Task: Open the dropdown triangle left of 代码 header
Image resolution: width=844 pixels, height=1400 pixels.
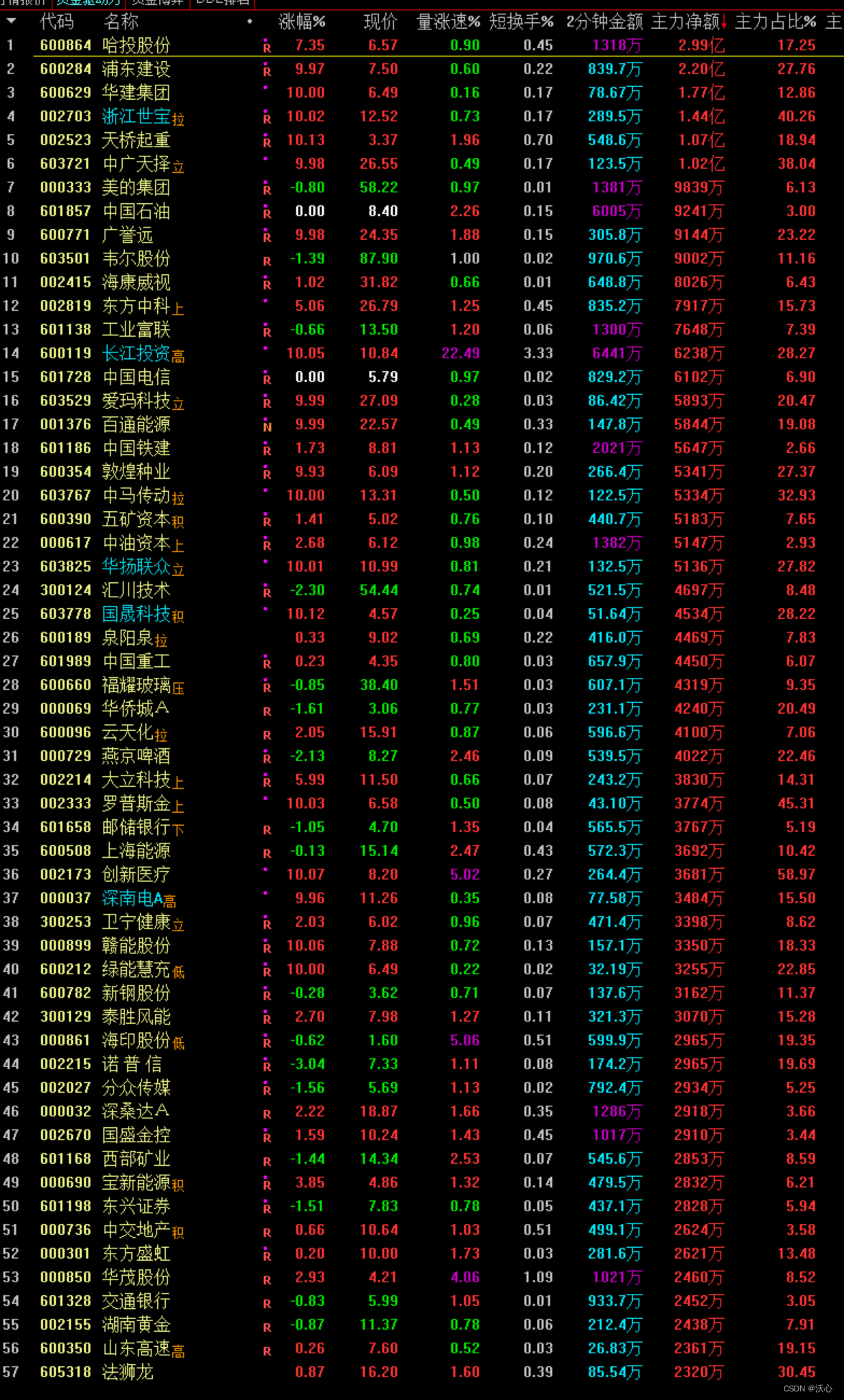Action: [x=11, y=21]
